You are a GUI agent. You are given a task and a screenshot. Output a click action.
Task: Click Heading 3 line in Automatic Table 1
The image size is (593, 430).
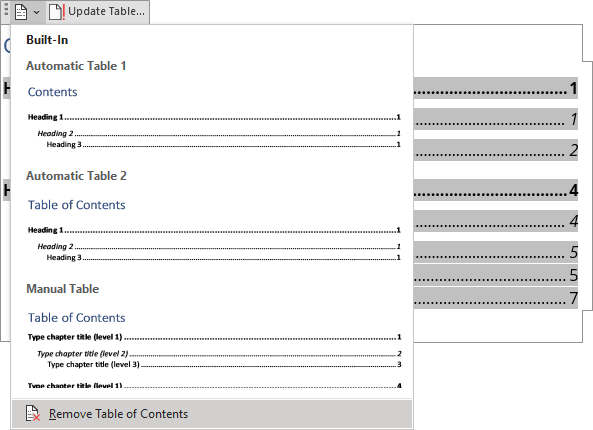click(223, 144)
